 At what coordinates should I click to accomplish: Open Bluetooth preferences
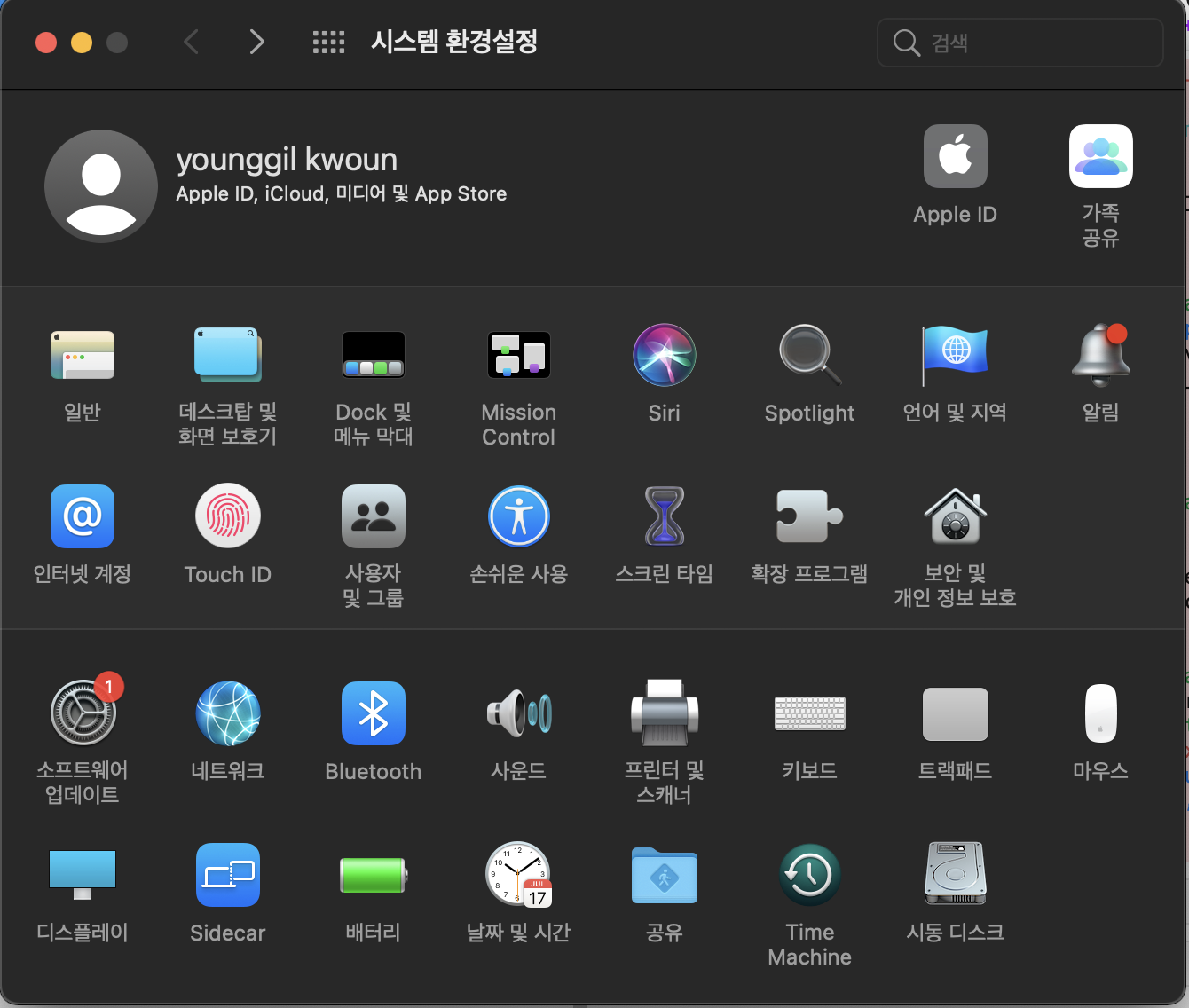pyautogui.click(x=374, y=713)
